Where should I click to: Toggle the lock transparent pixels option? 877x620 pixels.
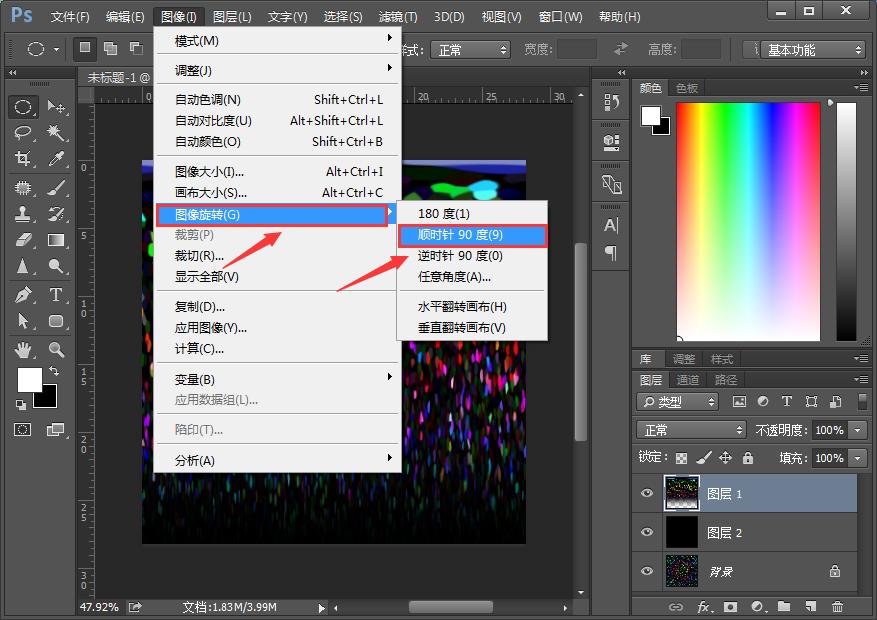click(682, 458)
